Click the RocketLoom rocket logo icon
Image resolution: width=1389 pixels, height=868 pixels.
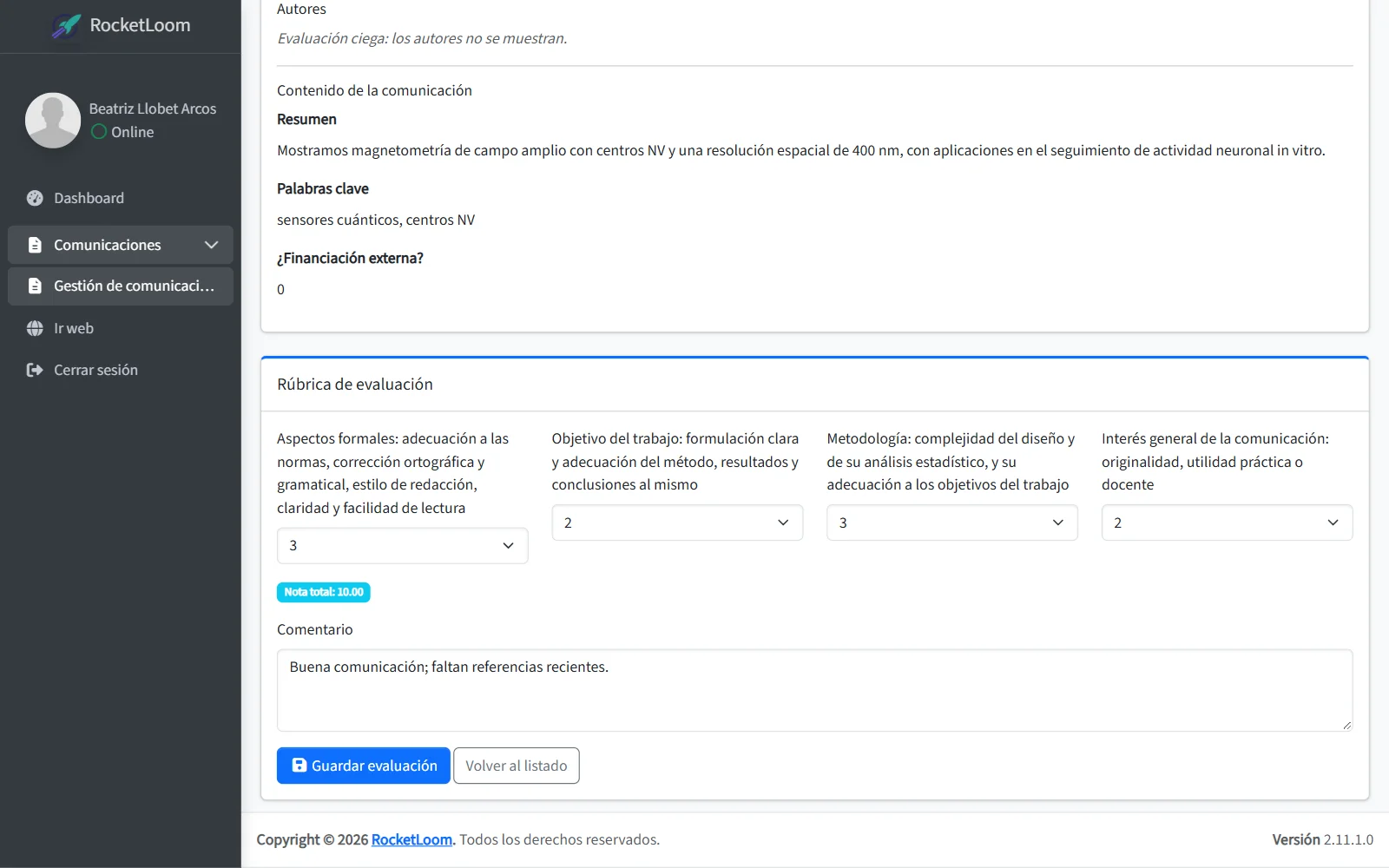tap(66, 25)
